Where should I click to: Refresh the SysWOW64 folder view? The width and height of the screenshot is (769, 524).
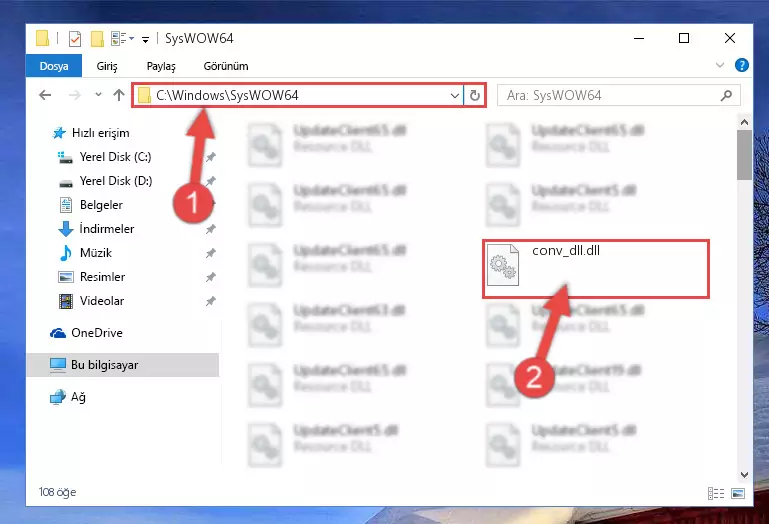click(474, 95)
